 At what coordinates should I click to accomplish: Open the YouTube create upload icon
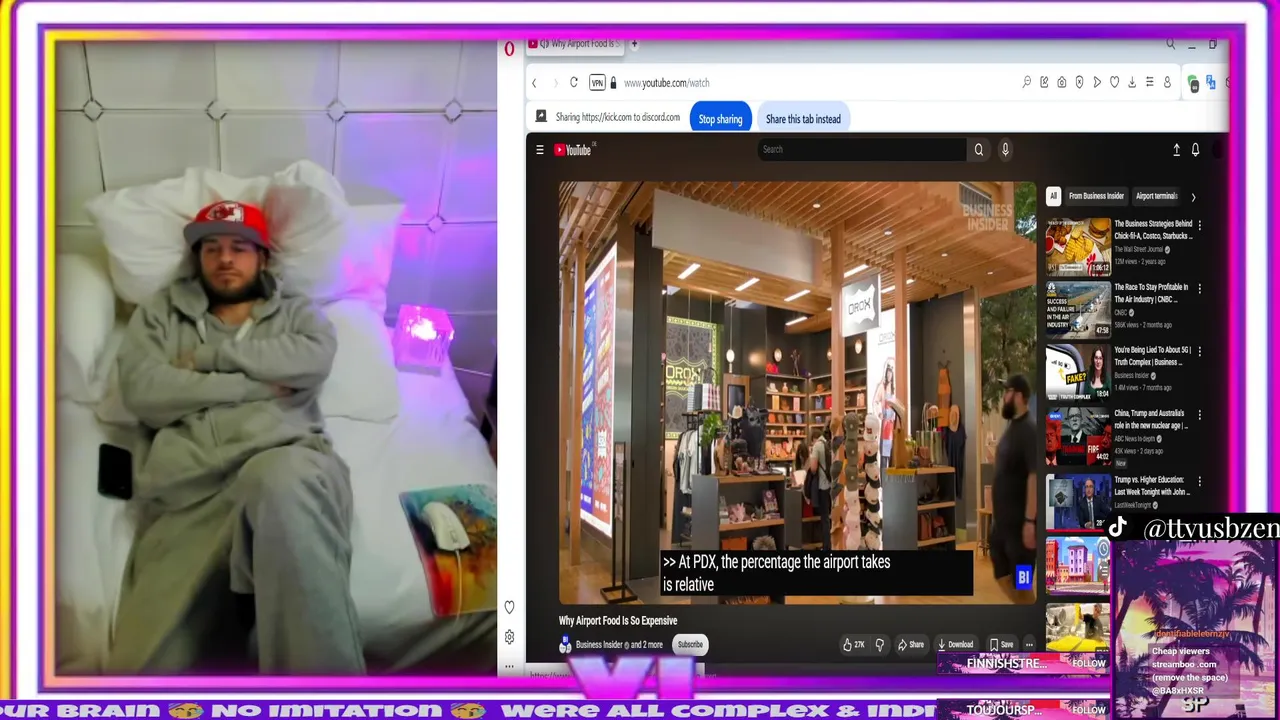[1176, 150]
